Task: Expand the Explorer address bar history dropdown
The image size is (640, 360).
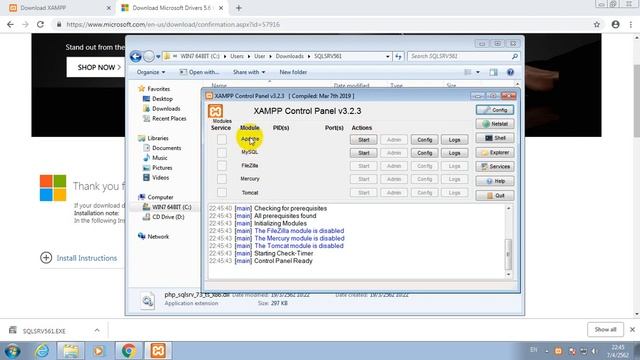Action: (x=388, y=56)
